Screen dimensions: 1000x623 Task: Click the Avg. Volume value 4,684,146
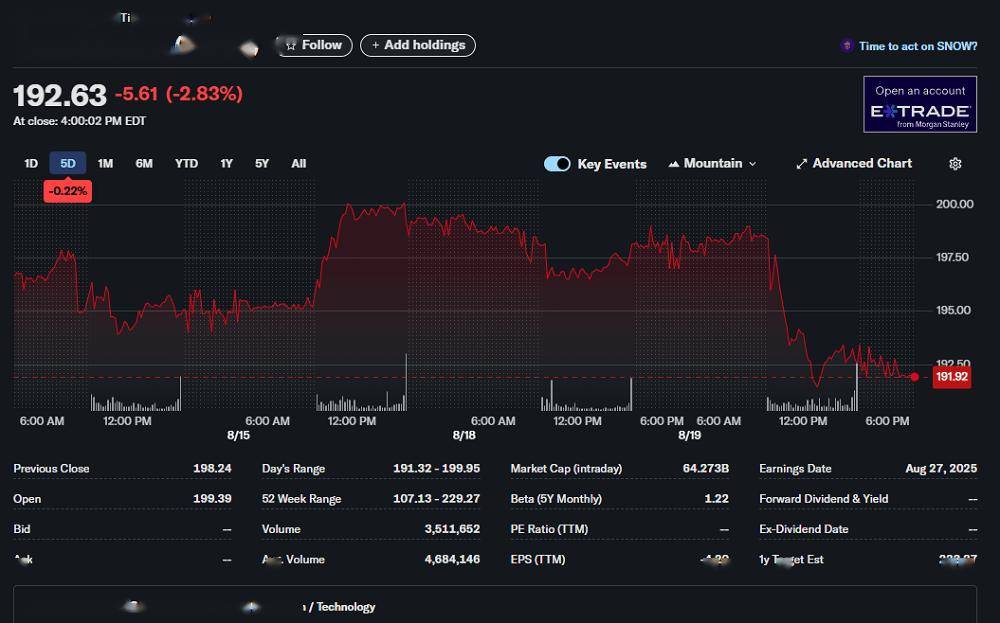click(452, 559)
